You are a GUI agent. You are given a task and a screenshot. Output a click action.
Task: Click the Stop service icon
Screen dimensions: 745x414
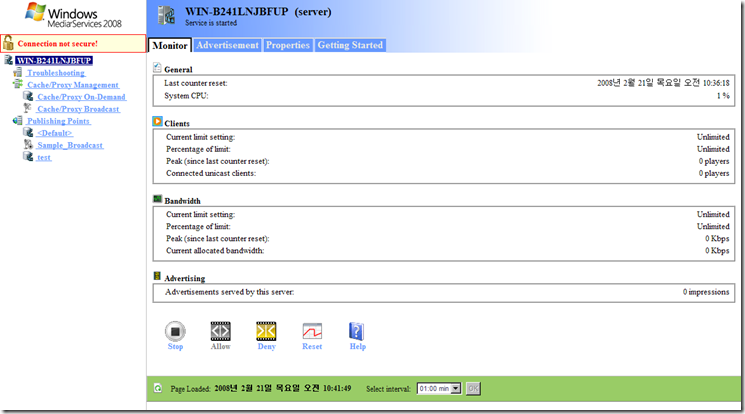click(175, 331)
